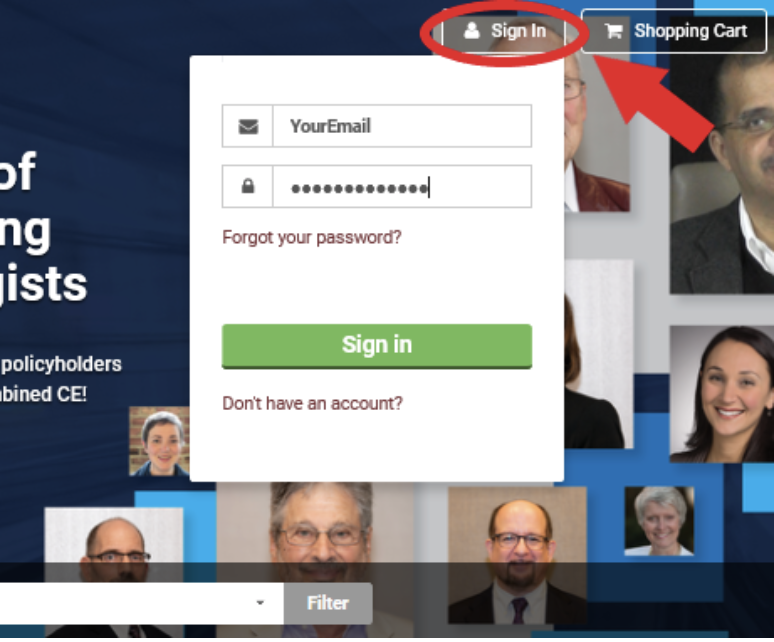Select the man in dark jacket photo

(x=722, y=173)
